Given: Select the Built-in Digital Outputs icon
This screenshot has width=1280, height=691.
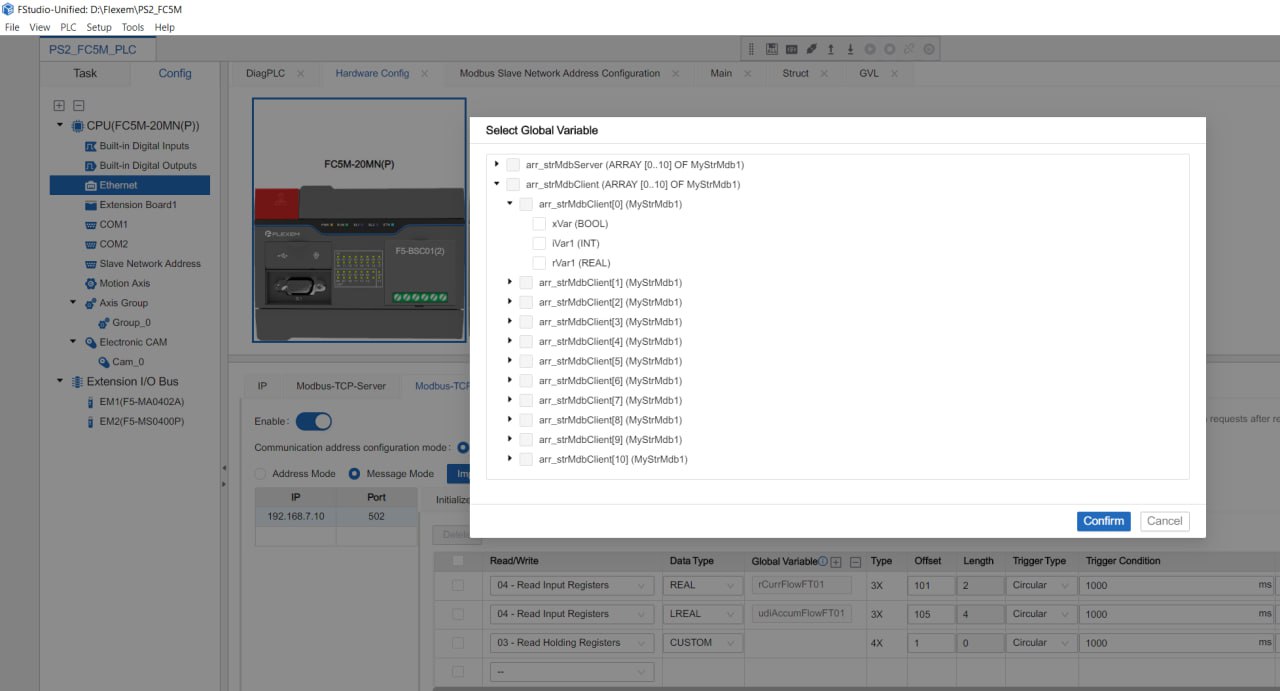Looking at the screenshot, I should pyautogui.click(x=90, y=166).
